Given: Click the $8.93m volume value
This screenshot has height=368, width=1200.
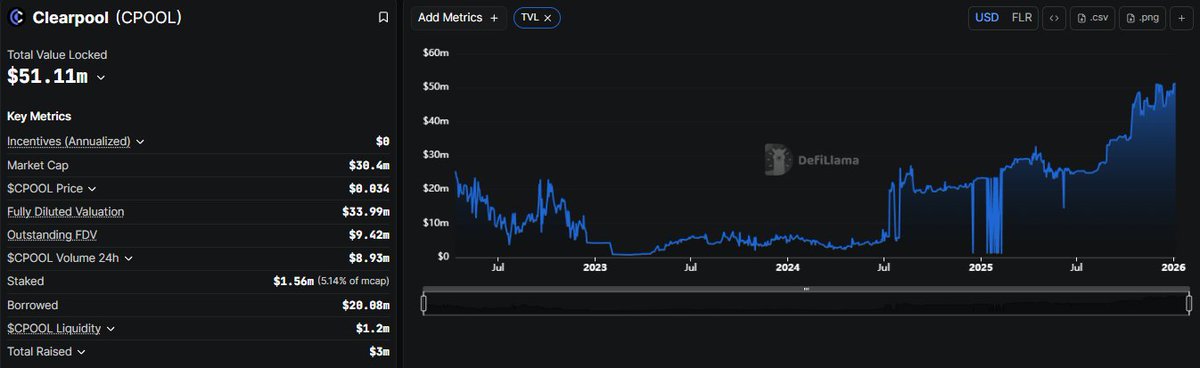Looking at the screenshot, I should coord(369,258).
